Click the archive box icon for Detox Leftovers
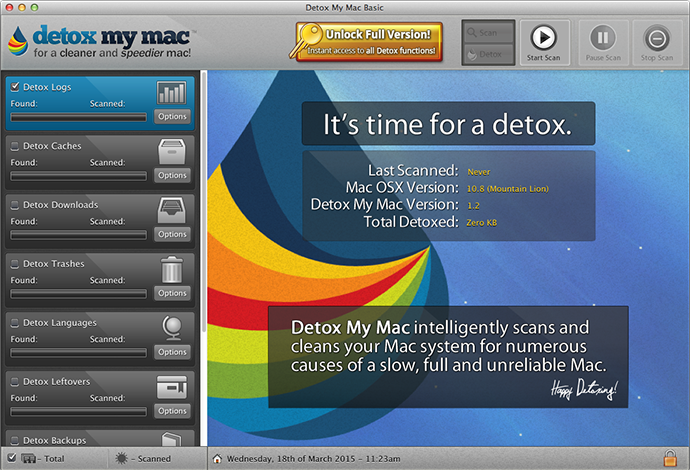Screen dimensions: 690x470 (172, 387)
